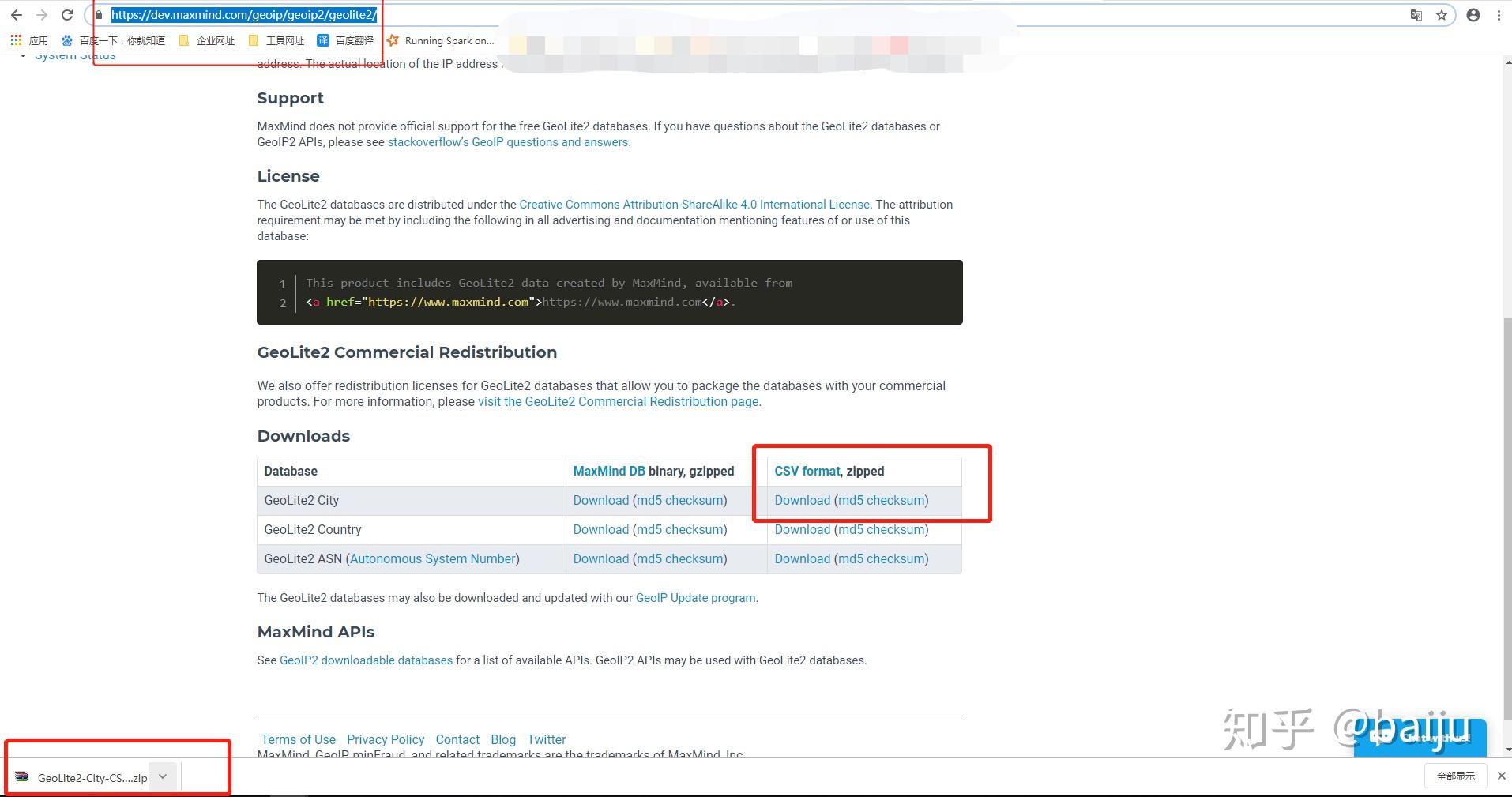Click the Support section heading
The image size is (1512, 797).
point(290,98)
